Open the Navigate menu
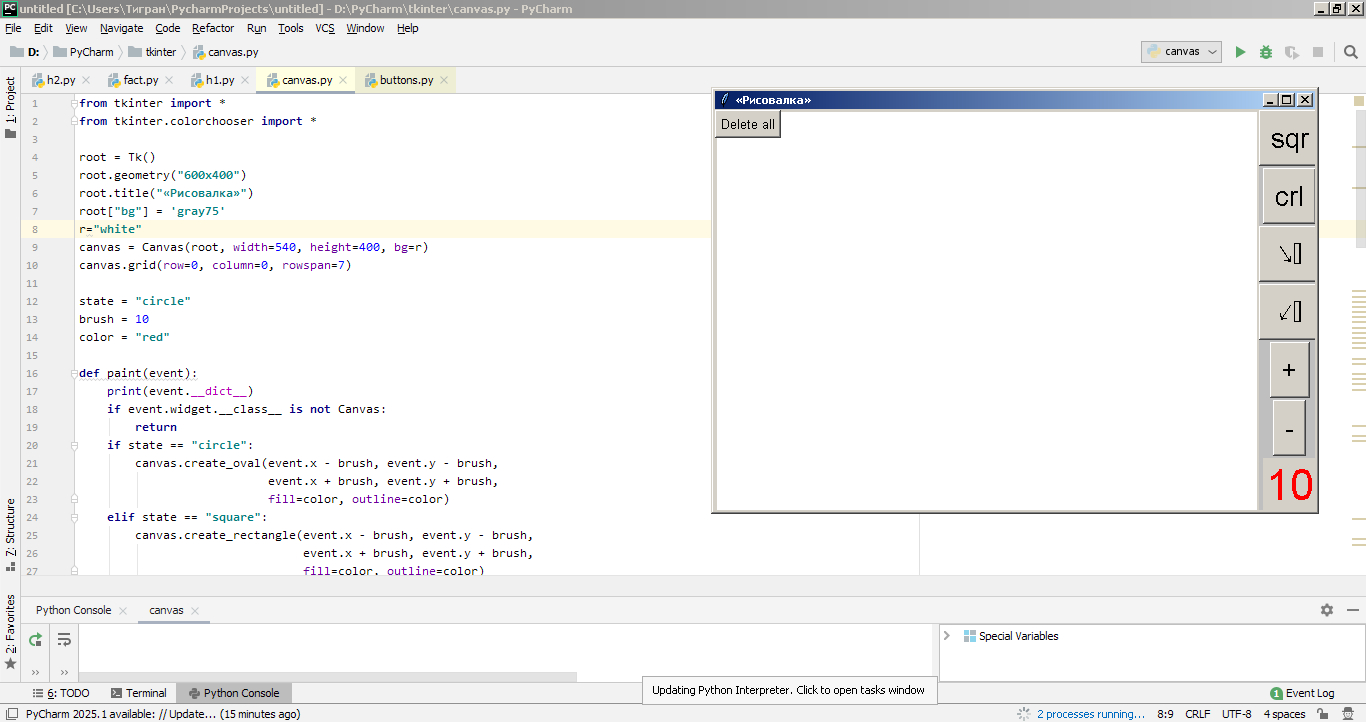1366x722 pixels. [x=121, y=28]
